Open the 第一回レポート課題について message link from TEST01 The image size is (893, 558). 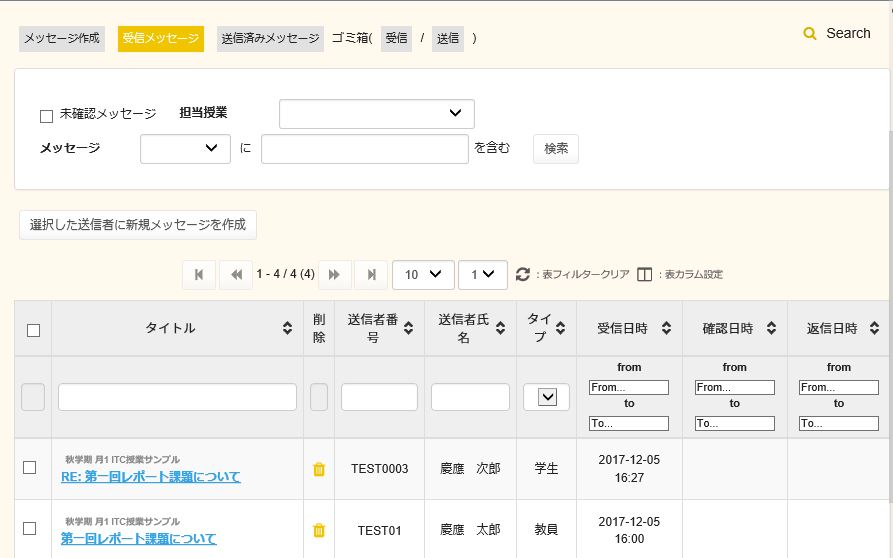138,538
